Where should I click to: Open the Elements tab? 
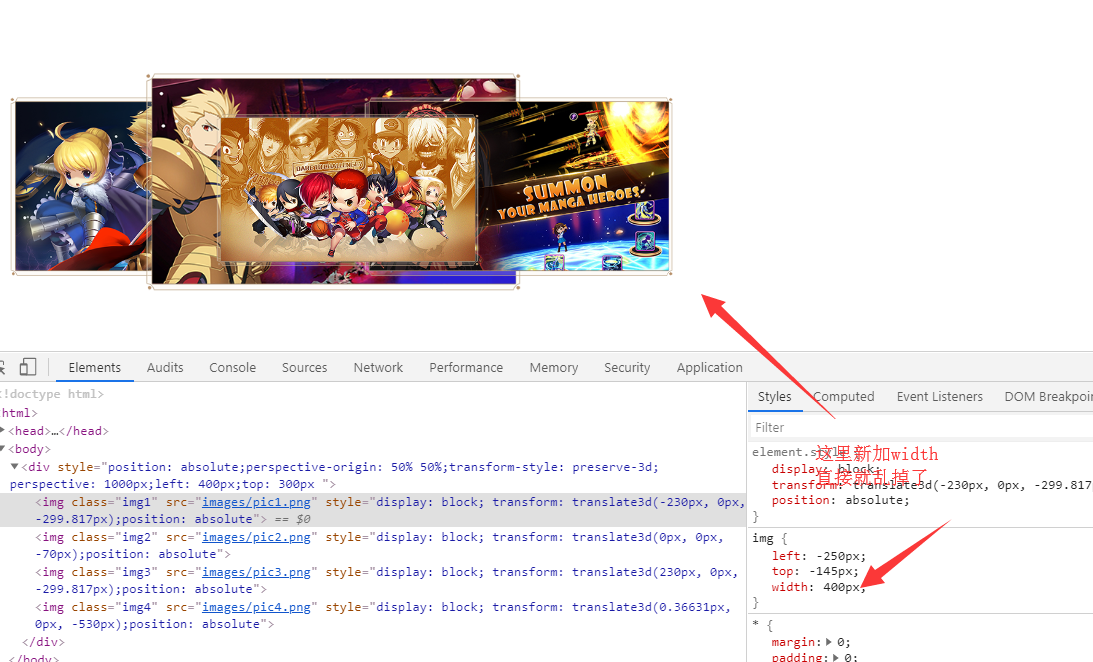(x=94, y=367)
